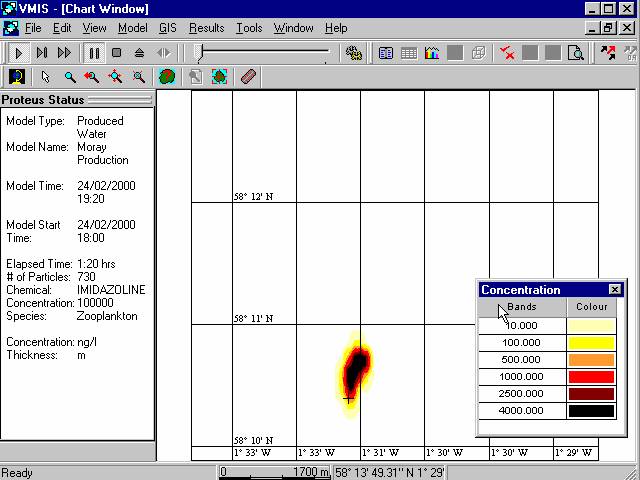Click the Stop playback button
640x480 pixels.
pos(117,53)
